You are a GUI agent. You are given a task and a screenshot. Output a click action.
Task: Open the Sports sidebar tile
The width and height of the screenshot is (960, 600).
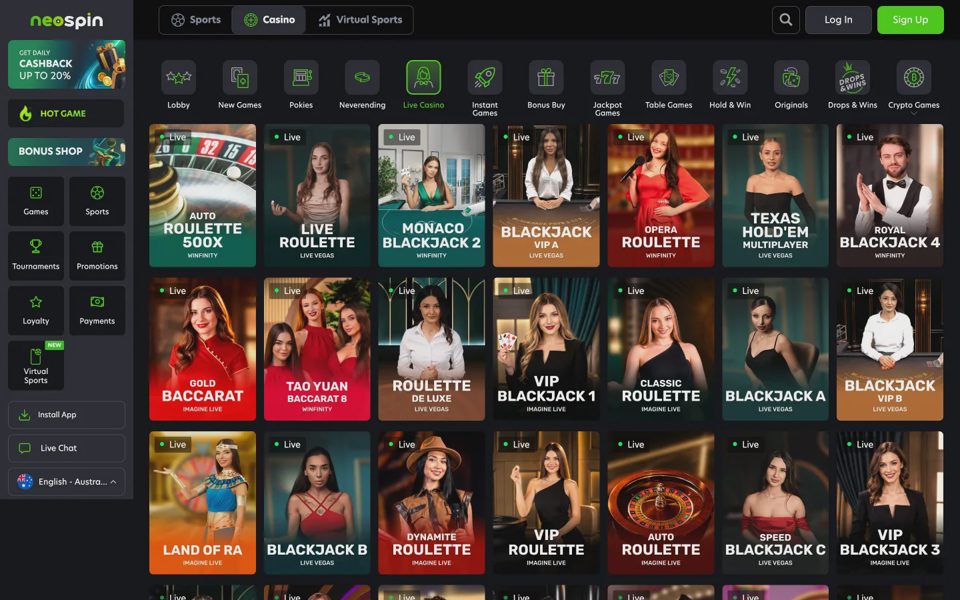click(x=97, y=201)
